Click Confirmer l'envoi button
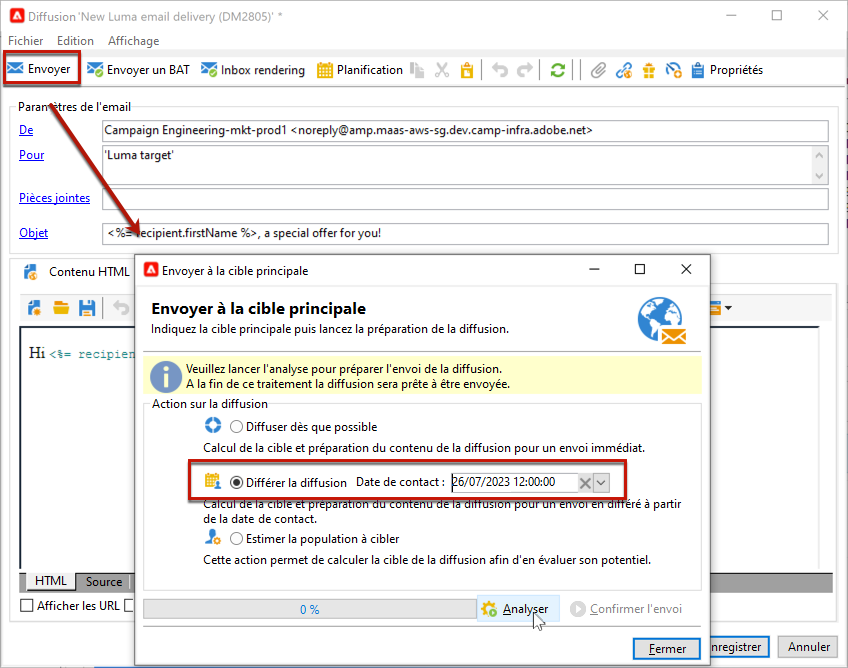This screenshot has width=848, height=668. tap(626, 609)
